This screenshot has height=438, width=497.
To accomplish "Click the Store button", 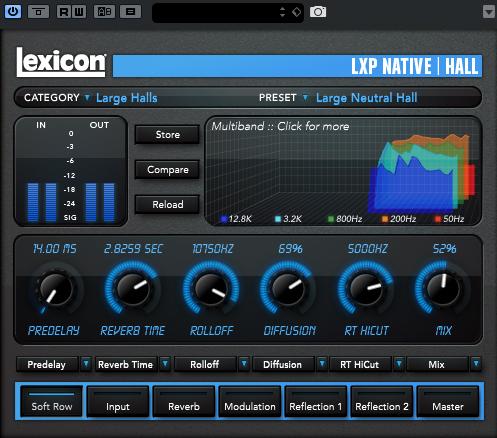I will click(167, 135).
